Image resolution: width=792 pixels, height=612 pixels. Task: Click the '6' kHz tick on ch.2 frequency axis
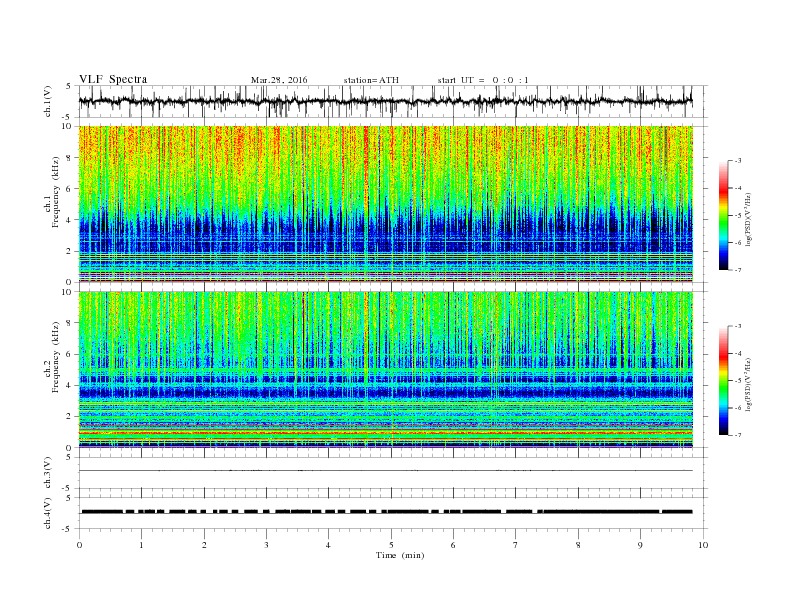pyautogui.click(x=70, y=354)
